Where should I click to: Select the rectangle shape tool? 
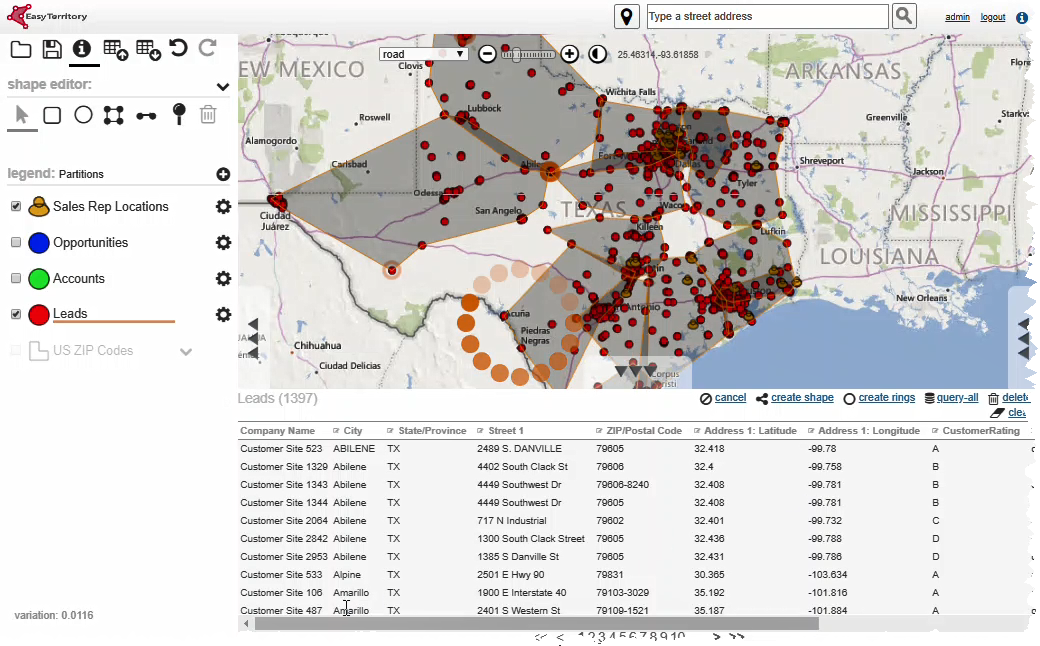[52, 115]
